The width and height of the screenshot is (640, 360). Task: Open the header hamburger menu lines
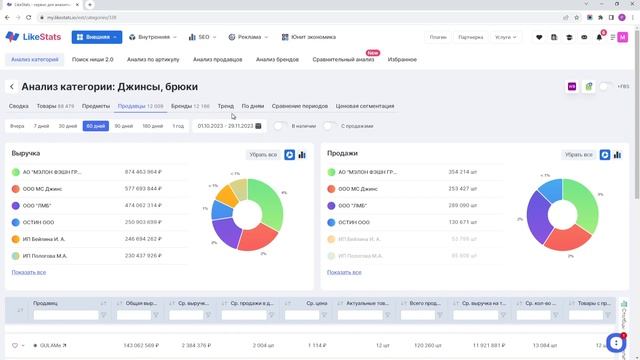613,37
